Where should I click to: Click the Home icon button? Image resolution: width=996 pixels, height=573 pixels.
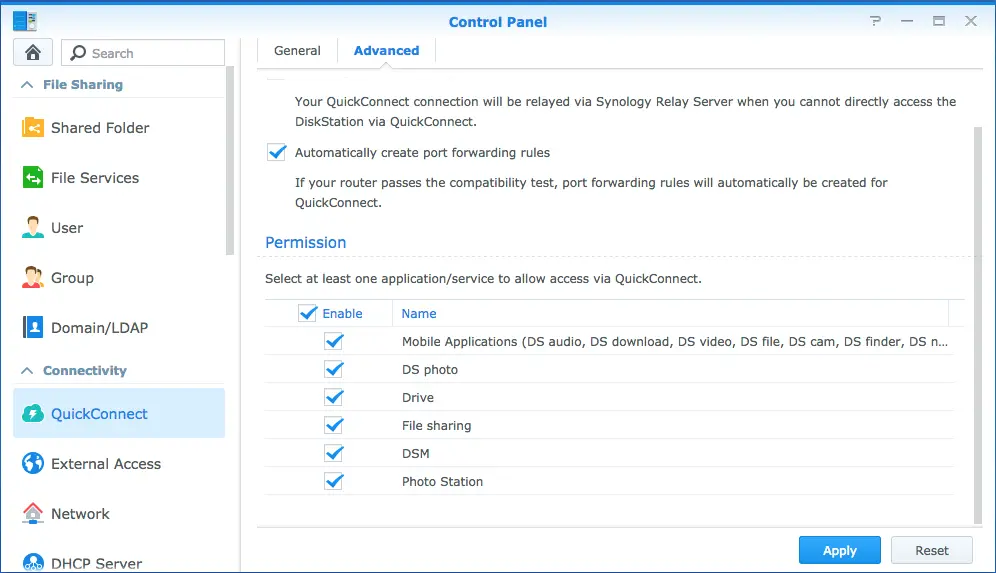click(32, 53)
